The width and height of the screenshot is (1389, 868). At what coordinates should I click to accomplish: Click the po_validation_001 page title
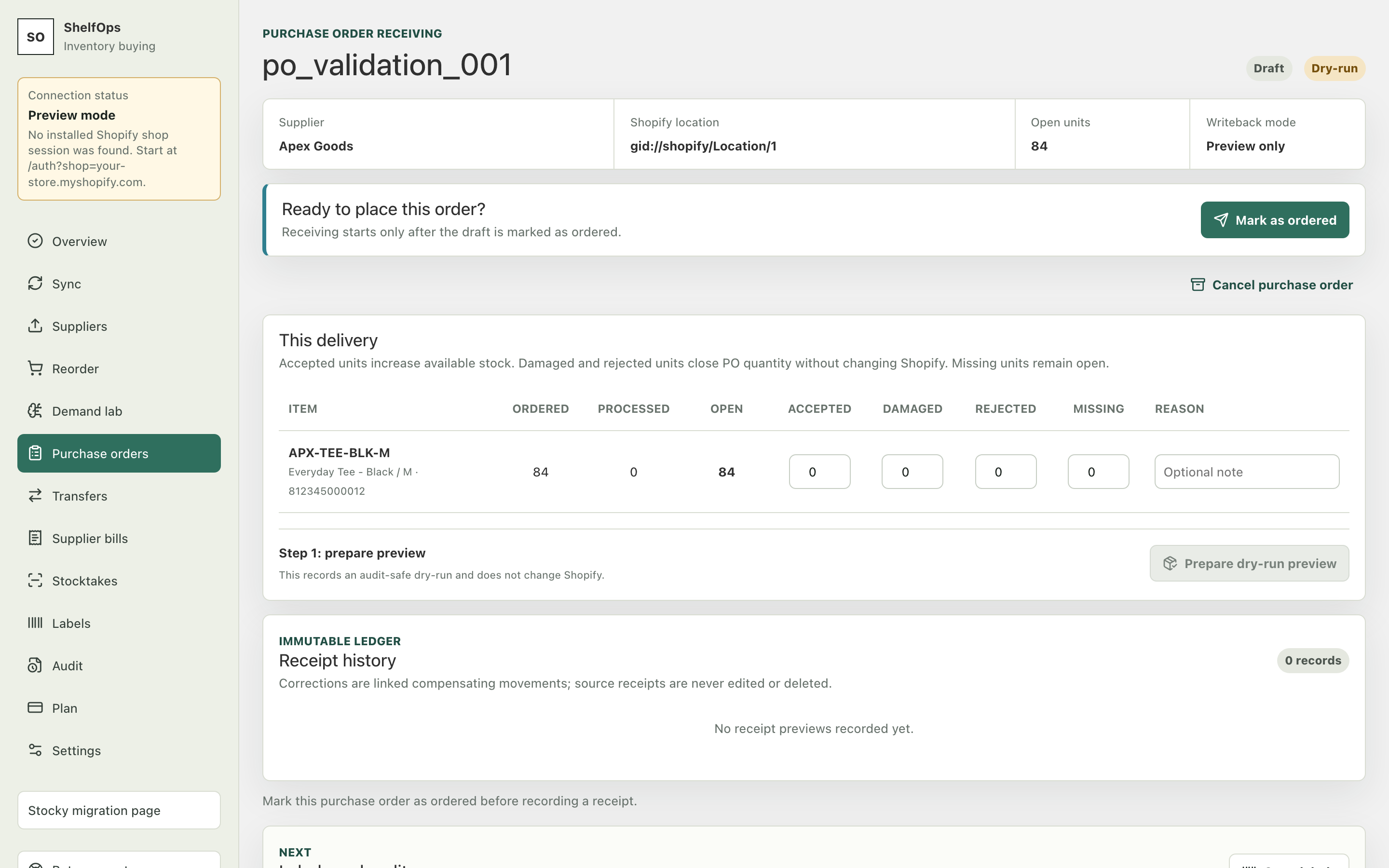coord(387,65)
